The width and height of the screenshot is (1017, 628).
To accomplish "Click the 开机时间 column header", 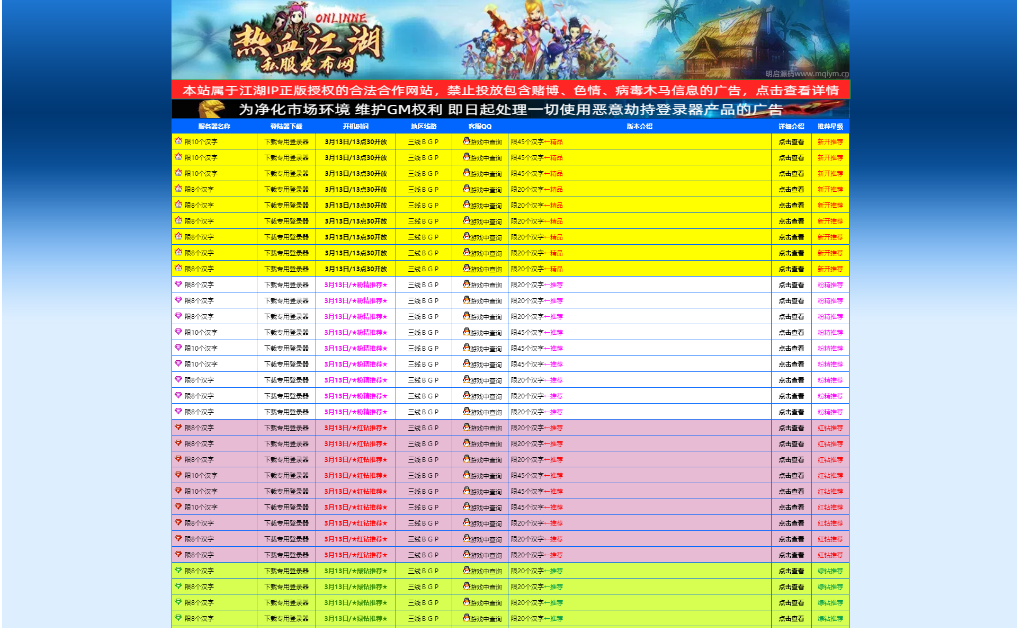I will click(x=355, y=127).
